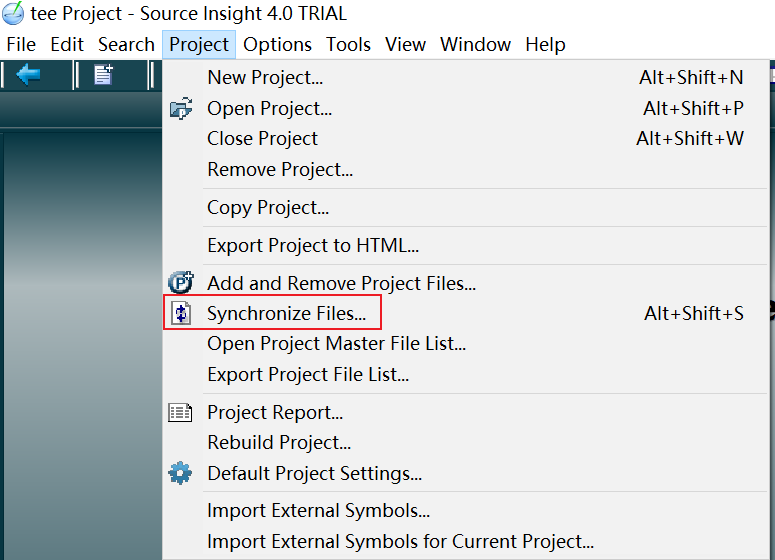Open the Window menu

(475, 44)
